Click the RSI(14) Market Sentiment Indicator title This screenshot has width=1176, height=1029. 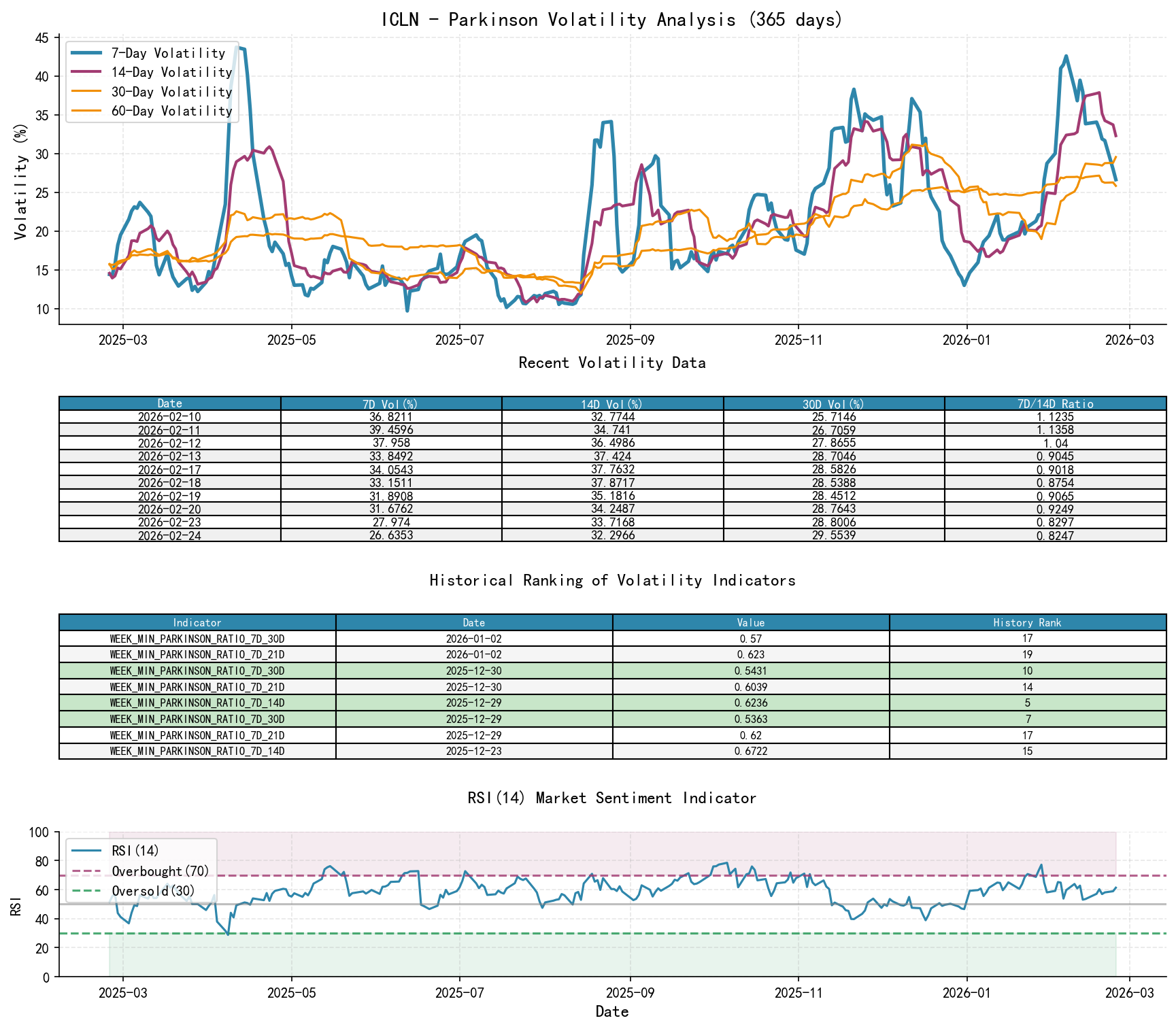point(611,798)
